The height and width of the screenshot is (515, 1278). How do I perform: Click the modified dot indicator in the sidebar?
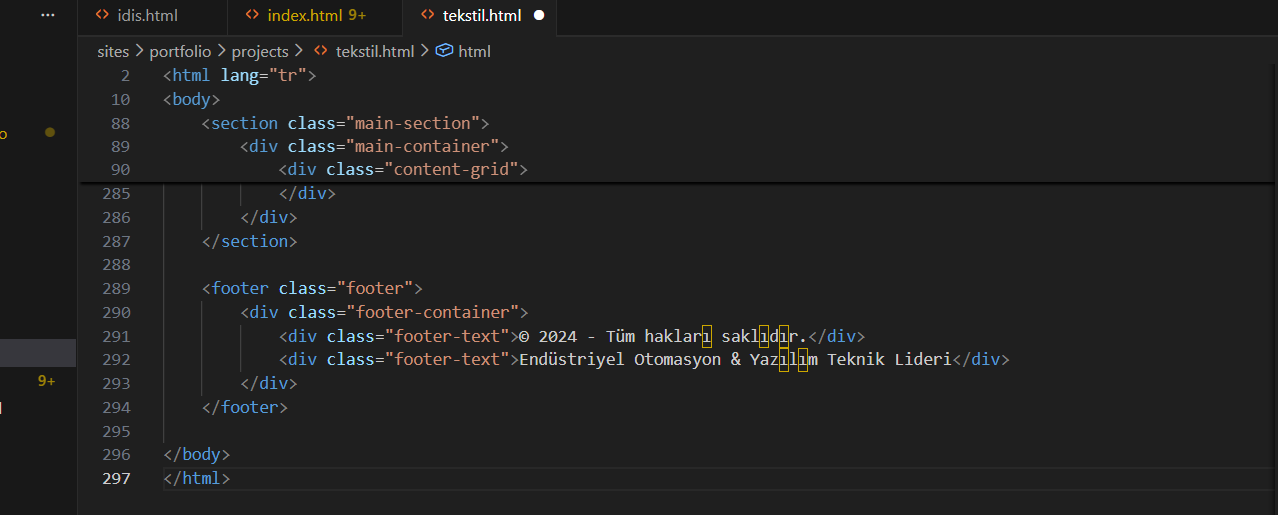point(49,132)
